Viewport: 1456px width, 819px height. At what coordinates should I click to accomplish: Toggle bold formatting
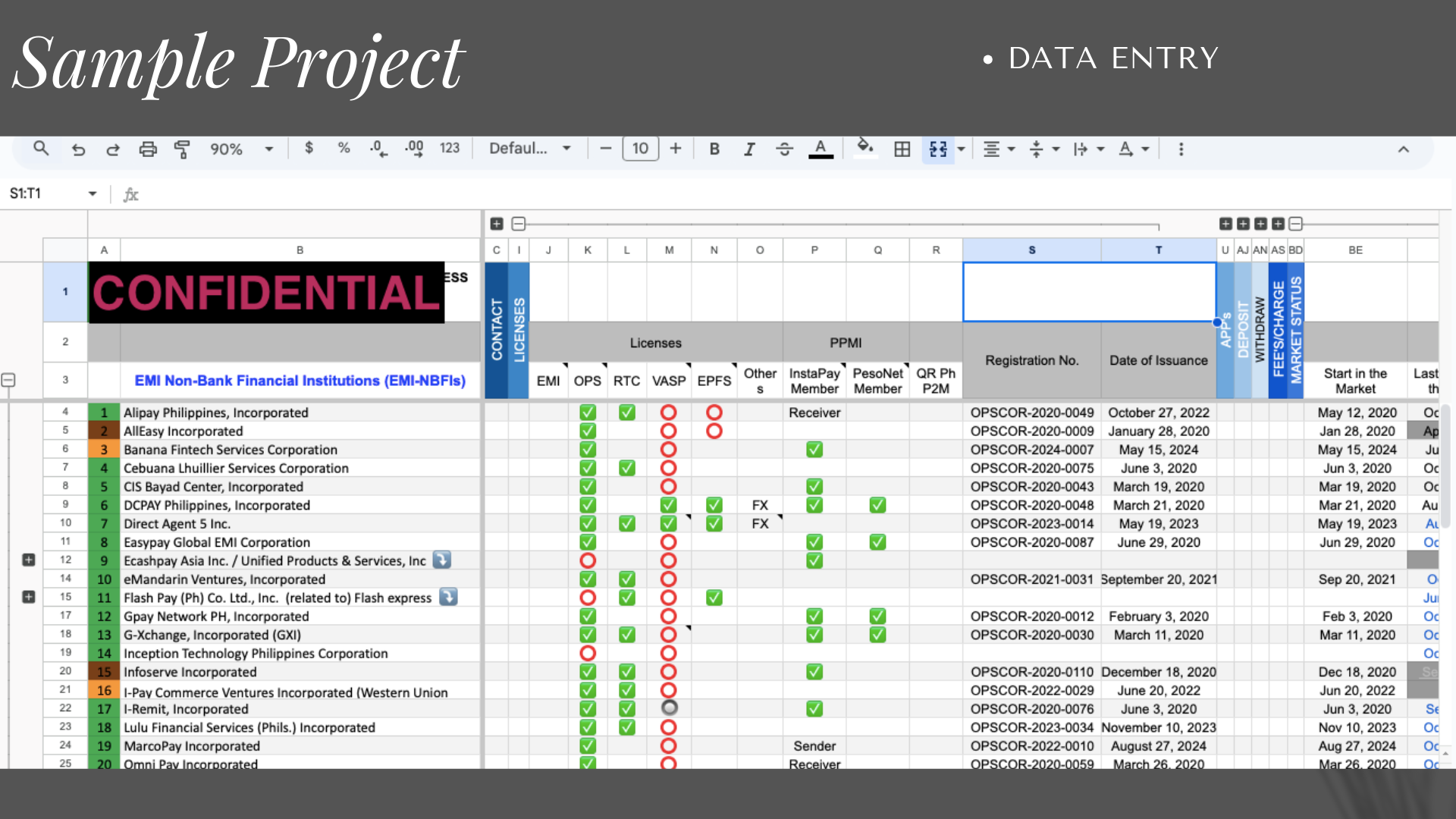[x=714, y=149]
